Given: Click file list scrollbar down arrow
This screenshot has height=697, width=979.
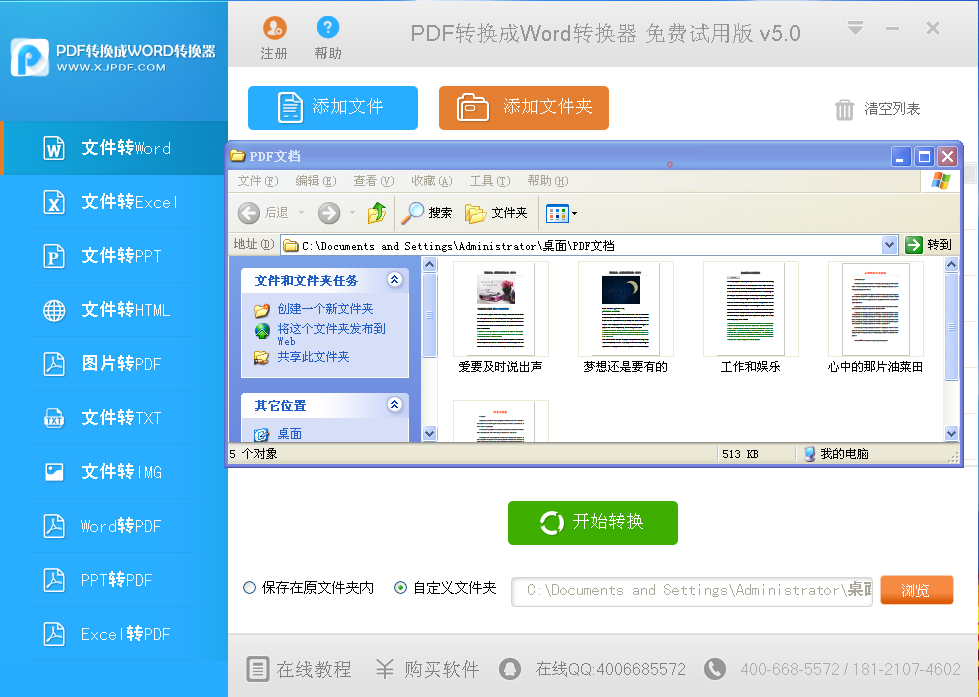Looking at the screenshot, I should tap(951, 433).
